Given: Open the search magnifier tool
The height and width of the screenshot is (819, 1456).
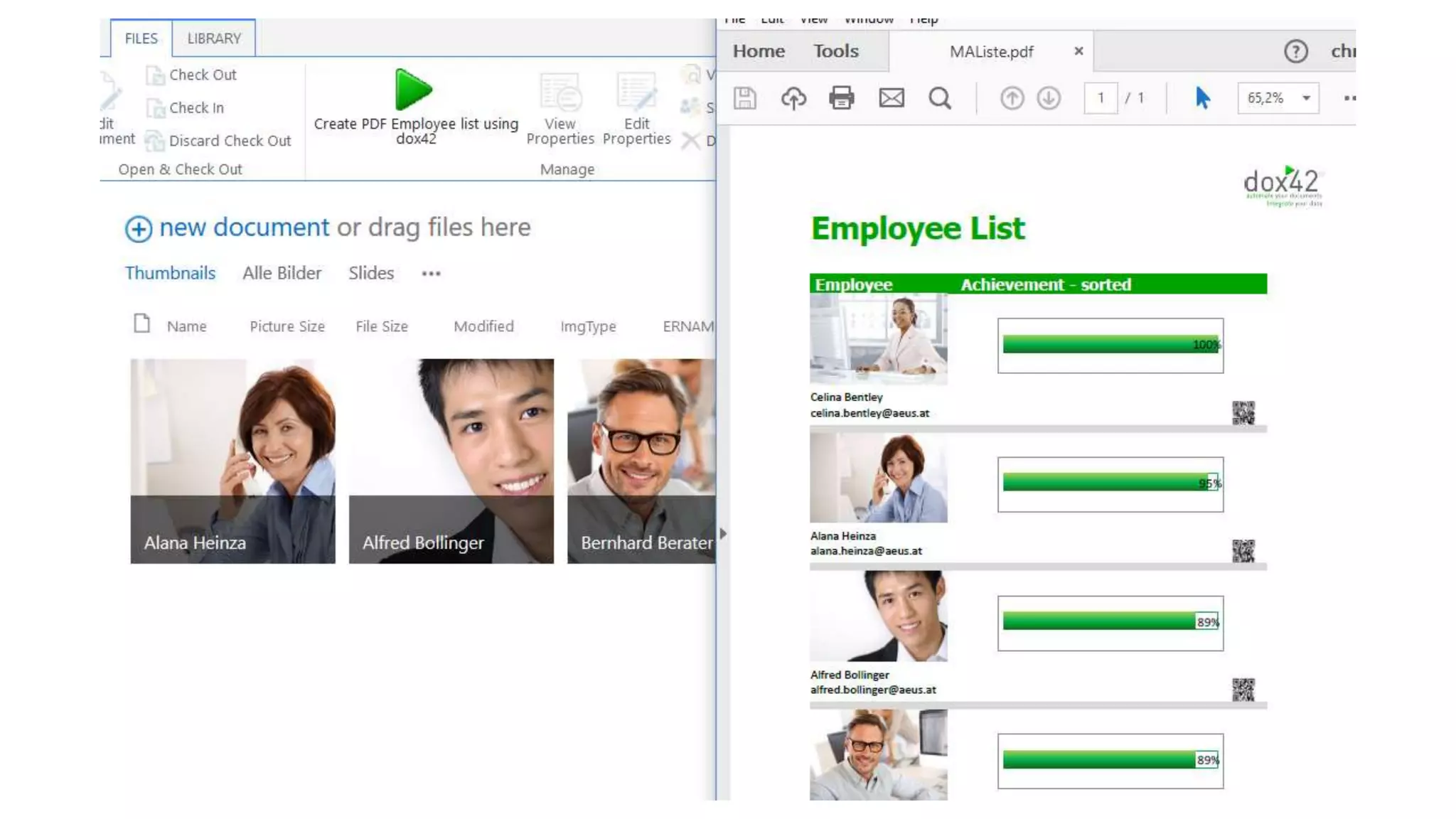Looking at the screenshot, I should 940,98.
